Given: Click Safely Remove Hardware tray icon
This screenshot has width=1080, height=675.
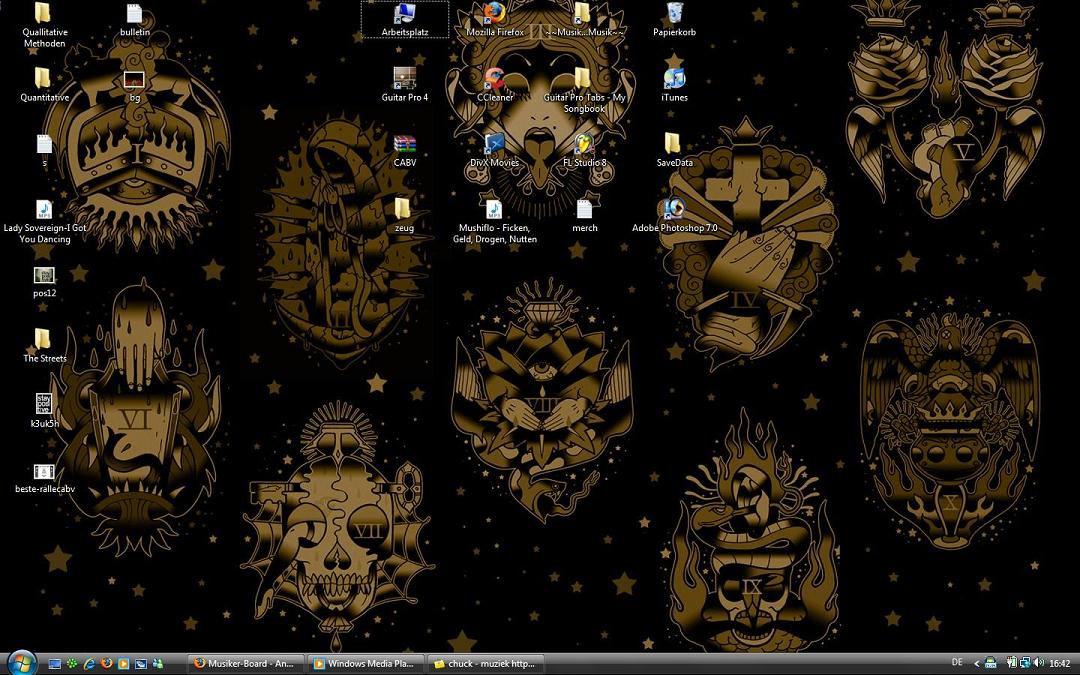Looking at the screenshot, I should coord(1012,664).
